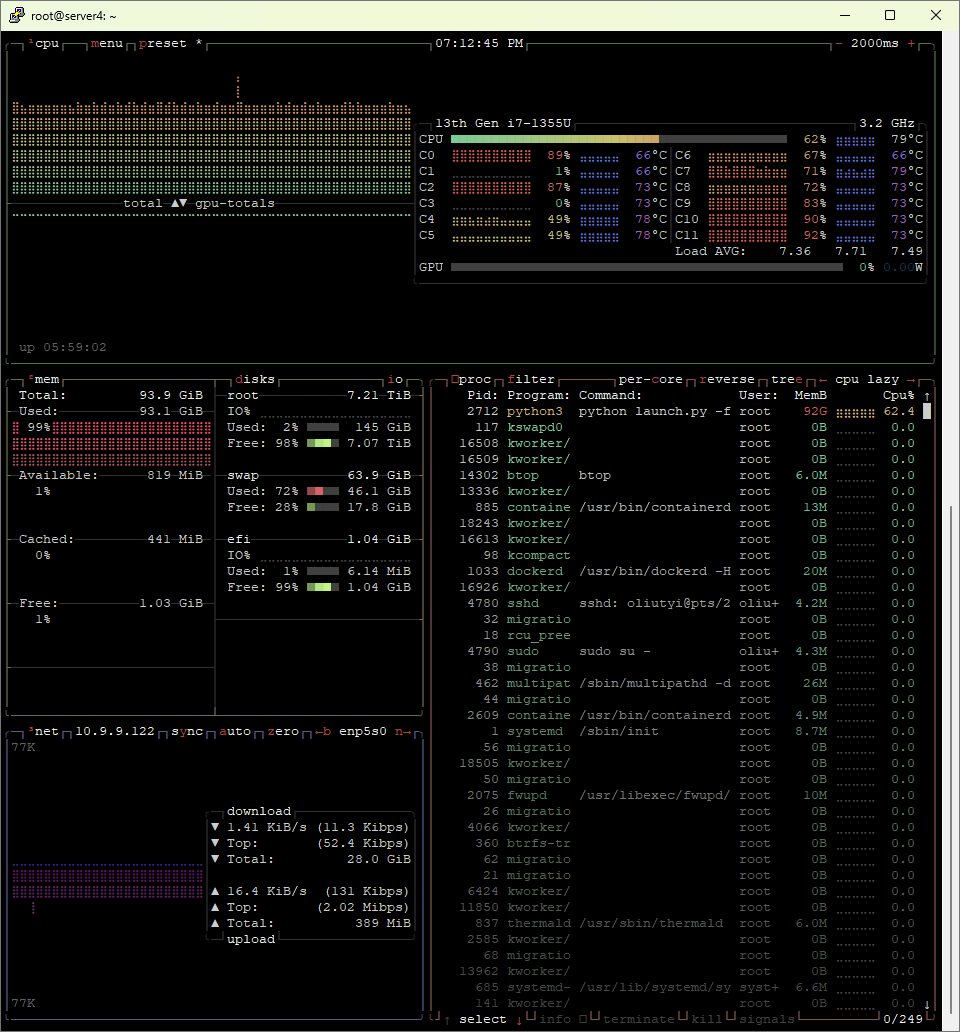Toggle per-core CPU usage in proc panel
The height and width of the screenshot is (1032, 960).
click(650, 380)
